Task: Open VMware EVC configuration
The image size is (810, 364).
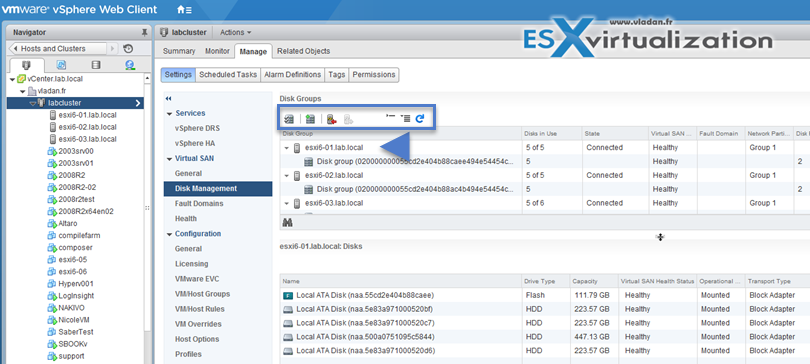Action: [x=197, y=279]
